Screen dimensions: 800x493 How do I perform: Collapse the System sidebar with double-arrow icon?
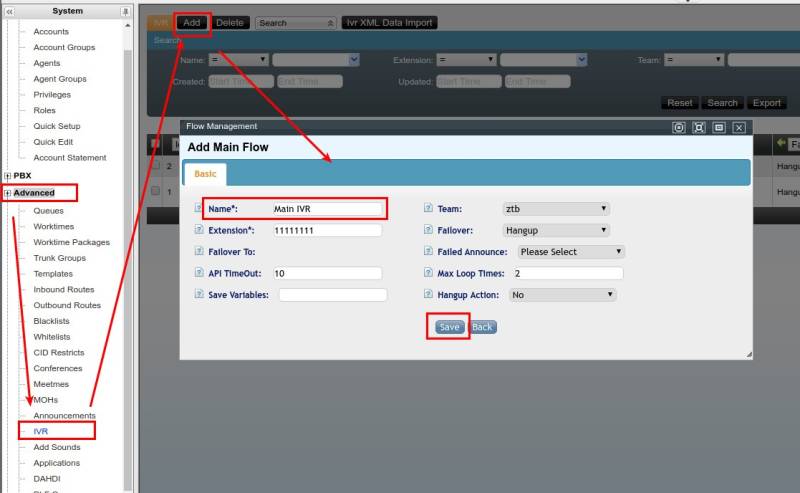tap(10, 11)
